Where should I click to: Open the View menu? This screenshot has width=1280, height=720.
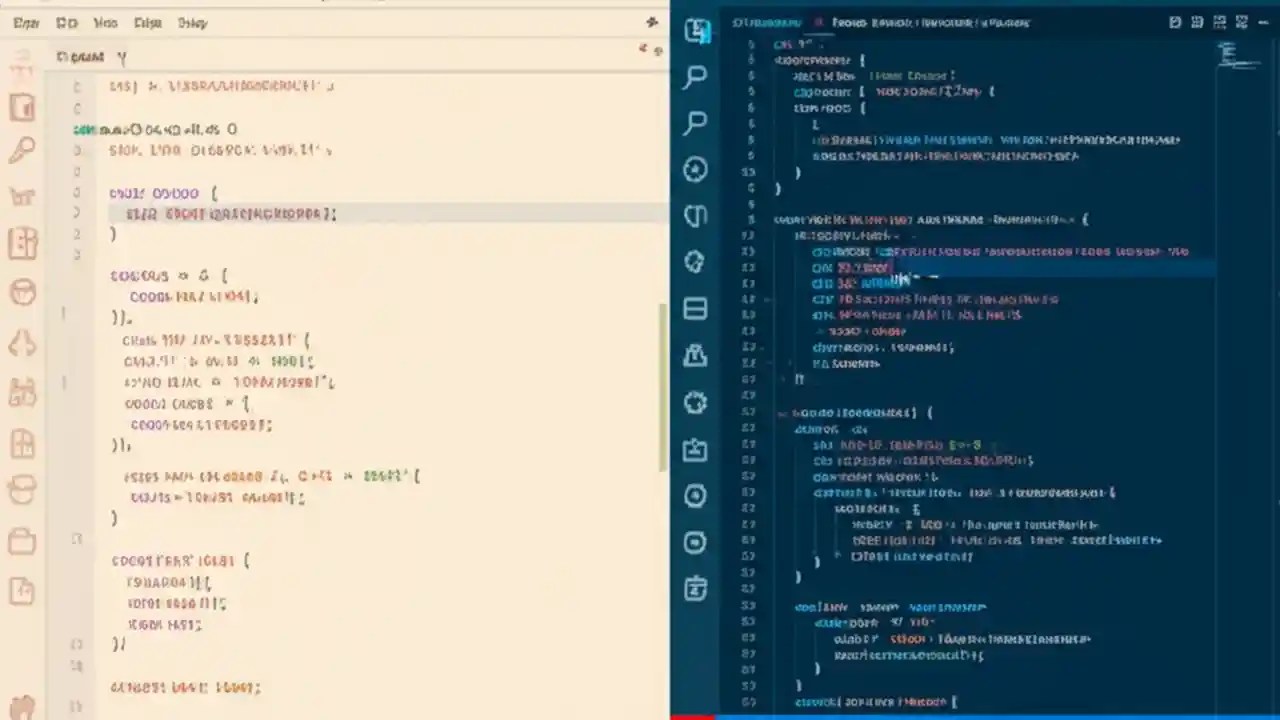pos(105,22)
